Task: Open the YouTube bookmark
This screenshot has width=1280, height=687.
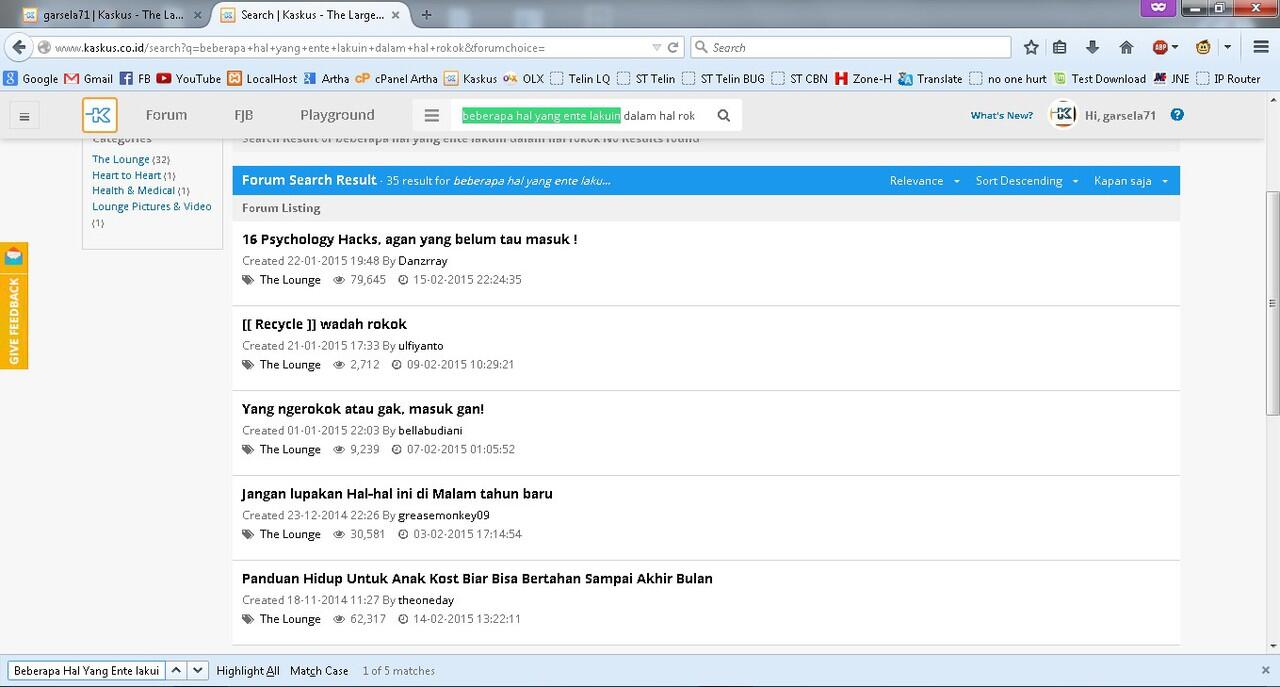Action: (x=189, y=78)
